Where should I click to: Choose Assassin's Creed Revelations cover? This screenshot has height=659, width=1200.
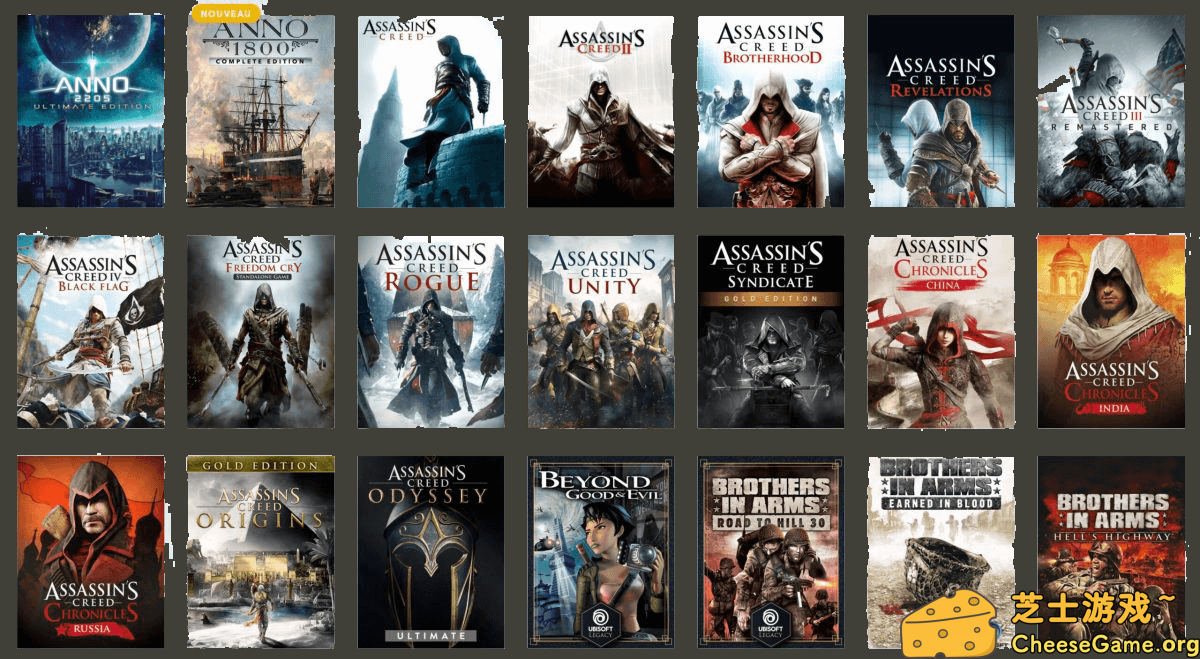[x=941, y=111]
